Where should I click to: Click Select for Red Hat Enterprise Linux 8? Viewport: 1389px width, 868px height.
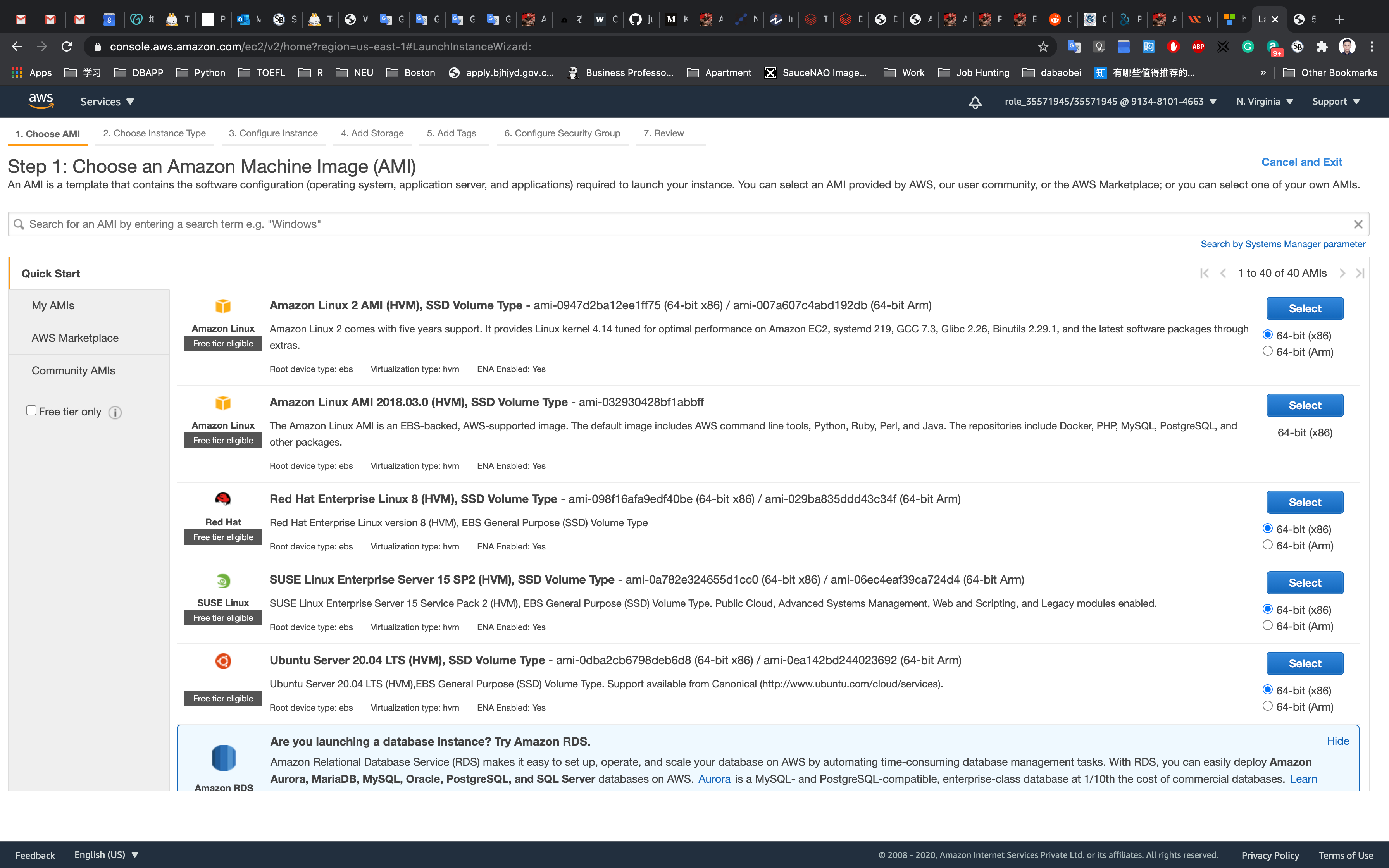coord(1304,502)
